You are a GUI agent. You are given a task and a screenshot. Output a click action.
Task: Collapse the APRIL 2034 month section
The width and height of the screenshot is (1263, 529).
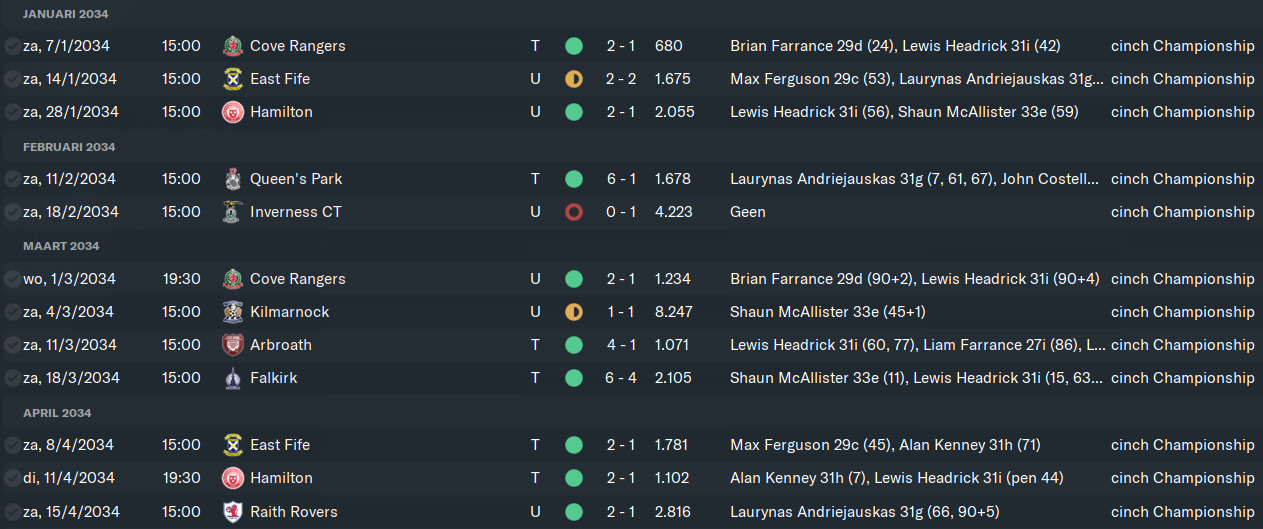(57, 413)
